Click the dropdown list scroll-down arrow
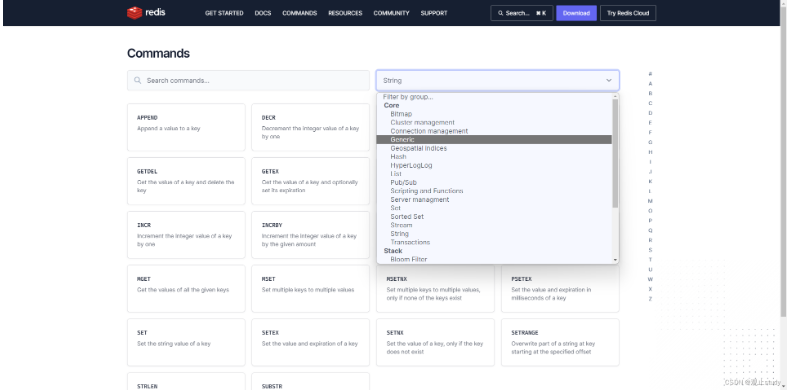Viewport: 792px width, 390px height. click(x=615, y=260)
